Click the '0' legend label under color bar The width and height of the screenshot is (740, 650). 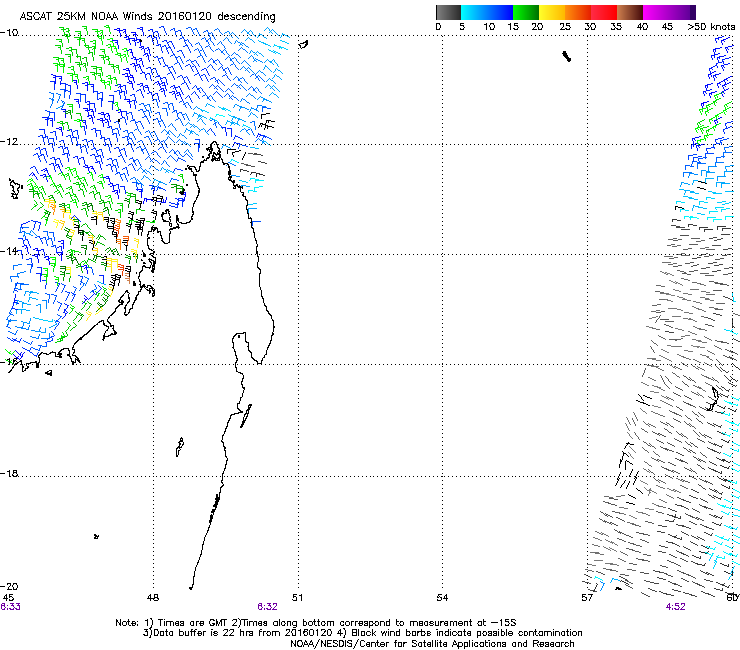click(x=438, y=27)
